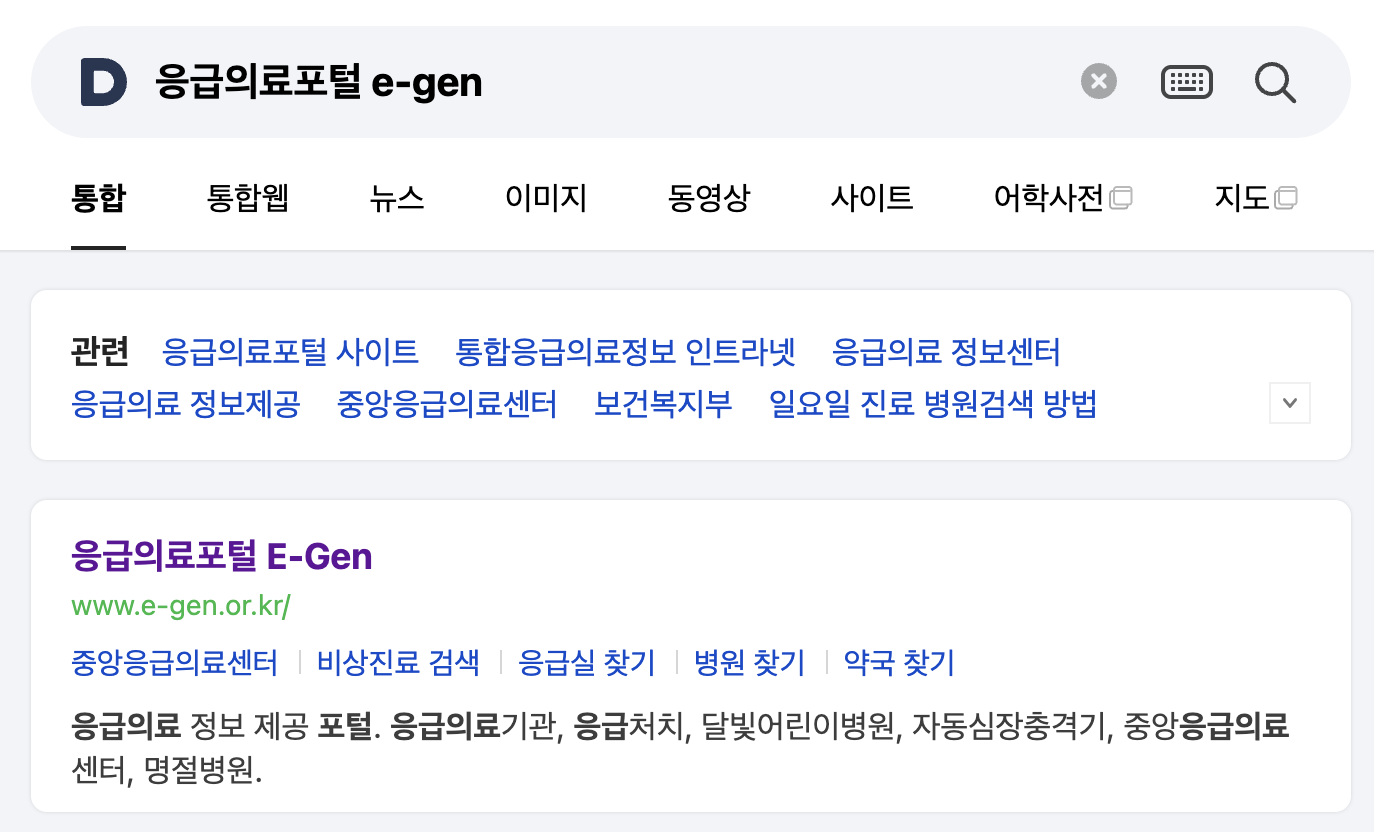Select the 사이트 tab
The width and height of the screenshot is (1374, 832).
[871, 198]
